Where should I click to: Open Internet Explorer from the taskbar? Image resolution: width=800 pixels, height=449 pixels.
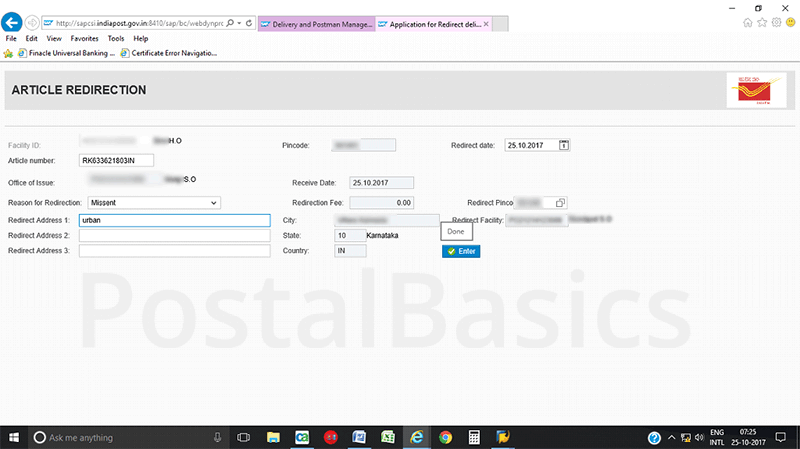(x=416, y=437)
